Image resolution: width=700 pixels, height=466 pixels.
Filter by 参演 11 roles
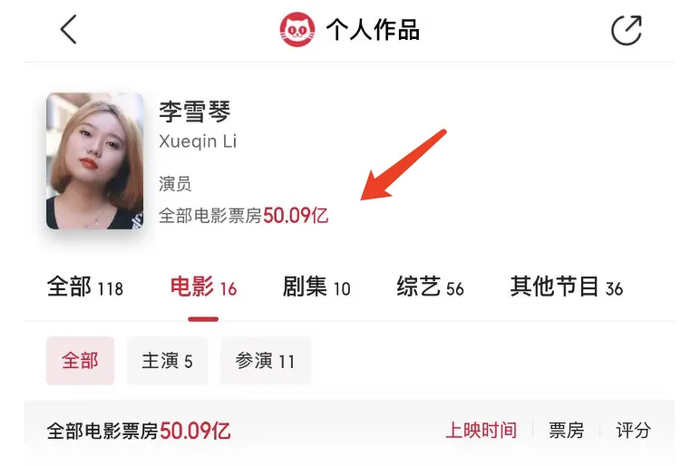(x=265, y=361)
